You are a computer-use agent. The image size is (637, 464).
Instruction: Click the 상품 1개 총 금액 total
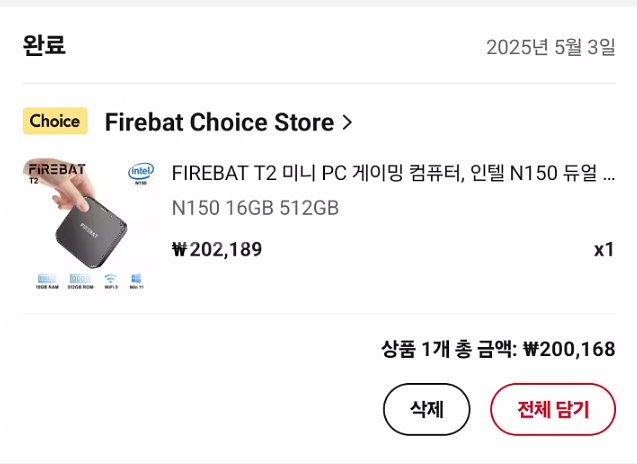[x=497, y=349]
